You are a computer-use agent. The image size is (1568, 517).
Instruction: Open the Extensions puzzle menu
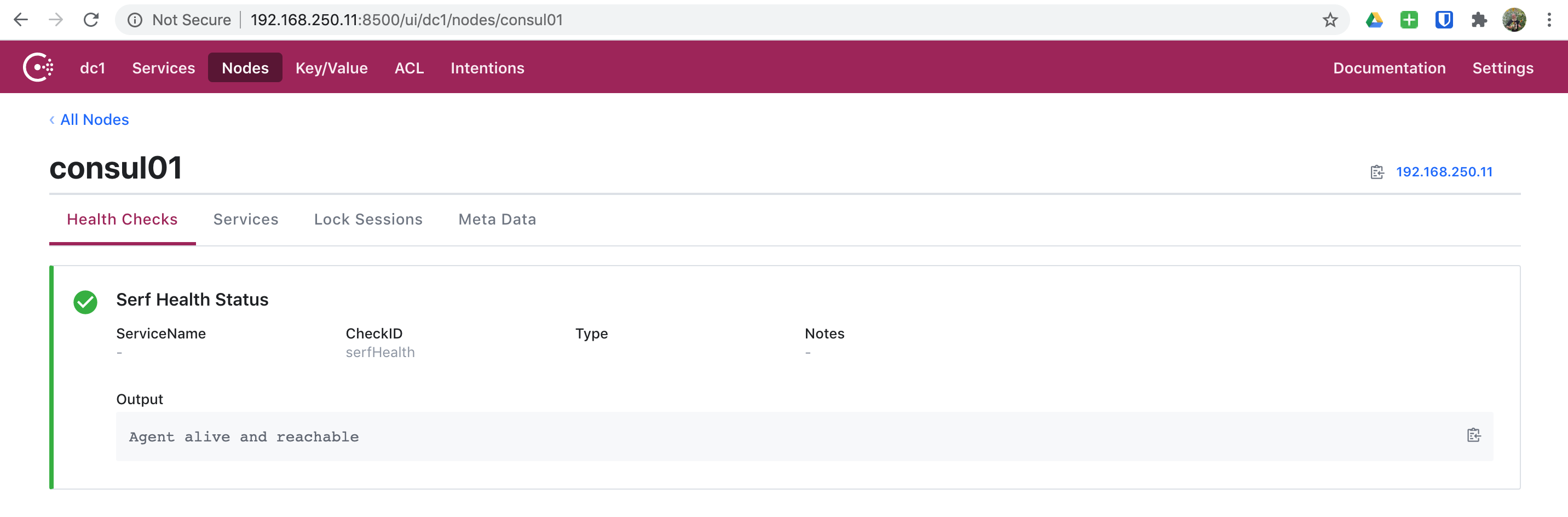pyautogui.click(x=1479, y=20)
